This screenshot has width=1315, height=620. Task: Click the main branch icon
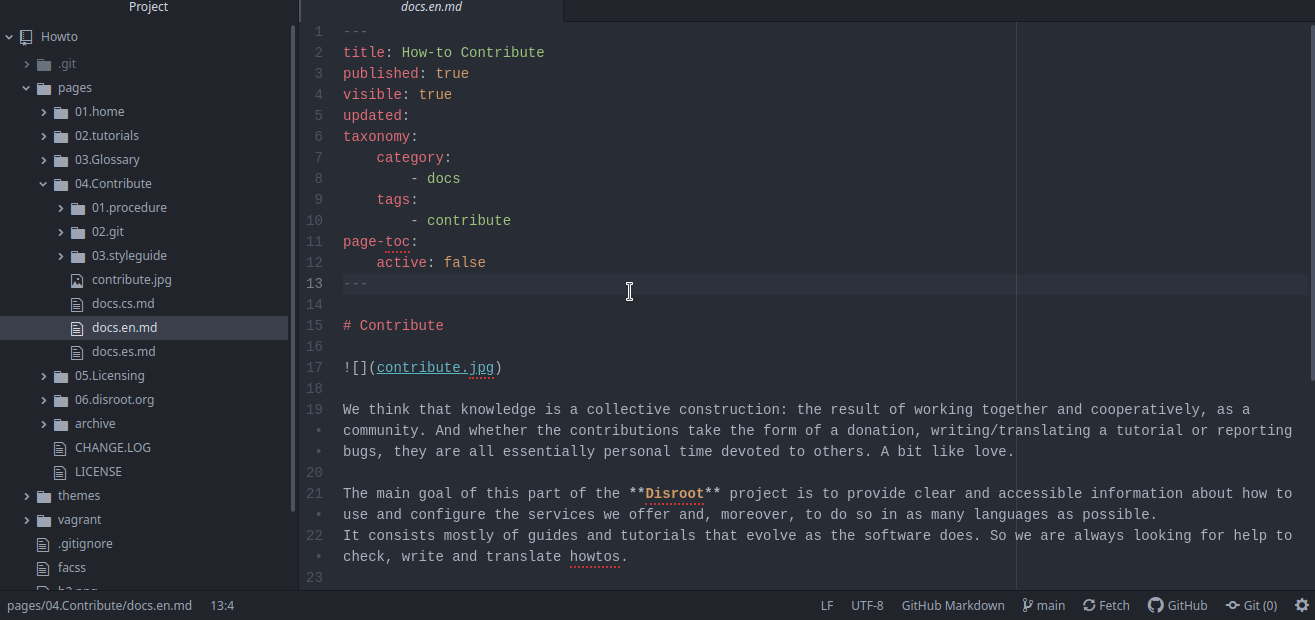pos(1027,605)
